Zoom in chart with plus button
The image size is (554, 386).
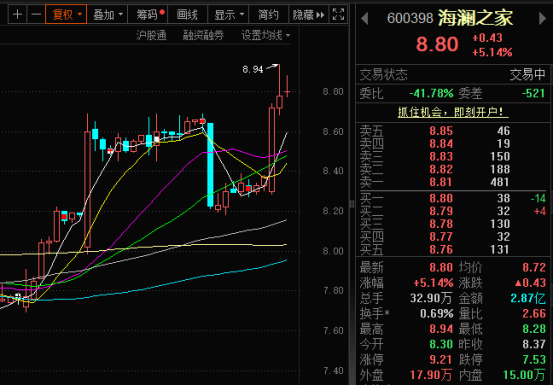[x=17, y=14]
